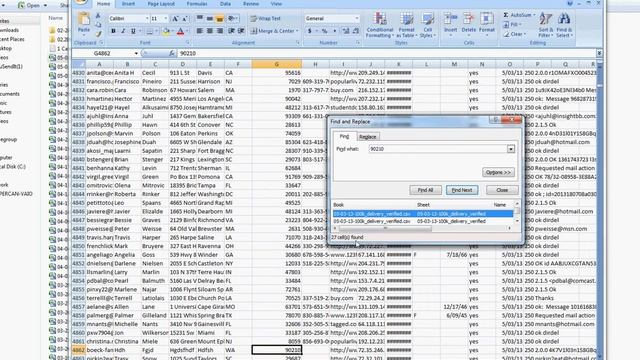
Task: Switch to the Page Layout ribbon tab
Action: coord(161,4)
